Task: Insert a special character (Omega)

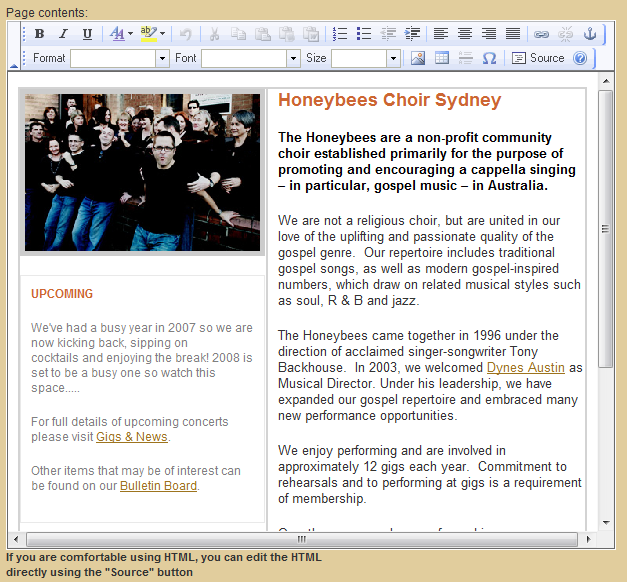Action: [489, 58]
